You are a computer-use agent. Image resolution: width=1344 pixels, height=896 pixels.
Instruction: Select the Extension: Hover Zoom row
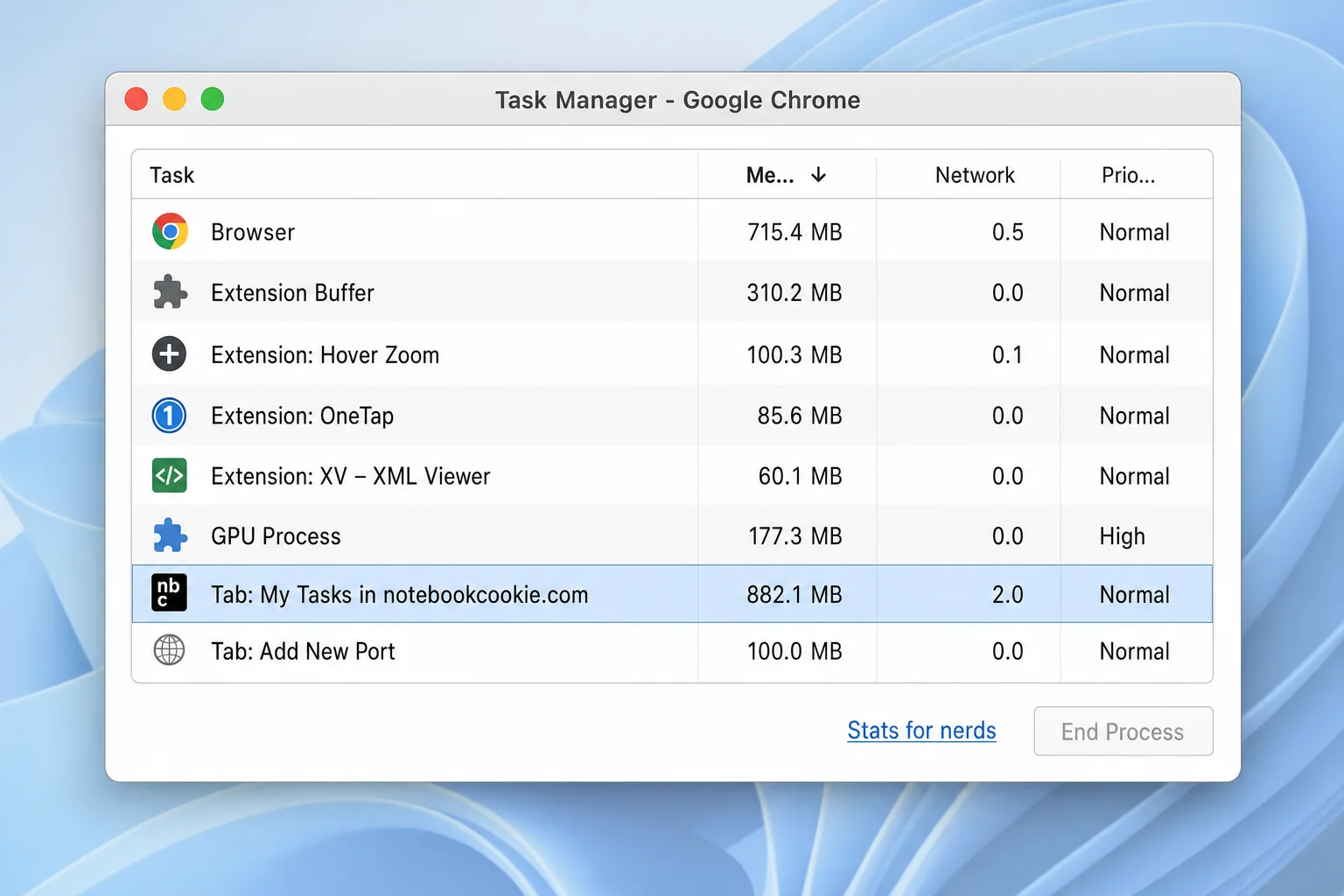pyautogui.click(x=672, y=354)
